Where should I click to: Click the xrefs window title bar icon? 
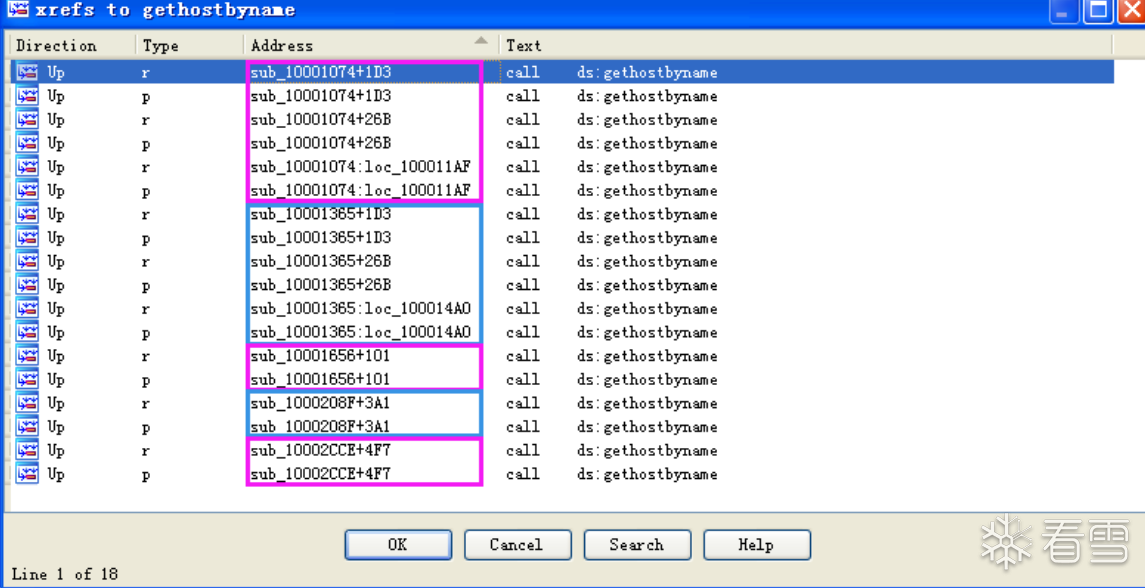click(18, 10)
